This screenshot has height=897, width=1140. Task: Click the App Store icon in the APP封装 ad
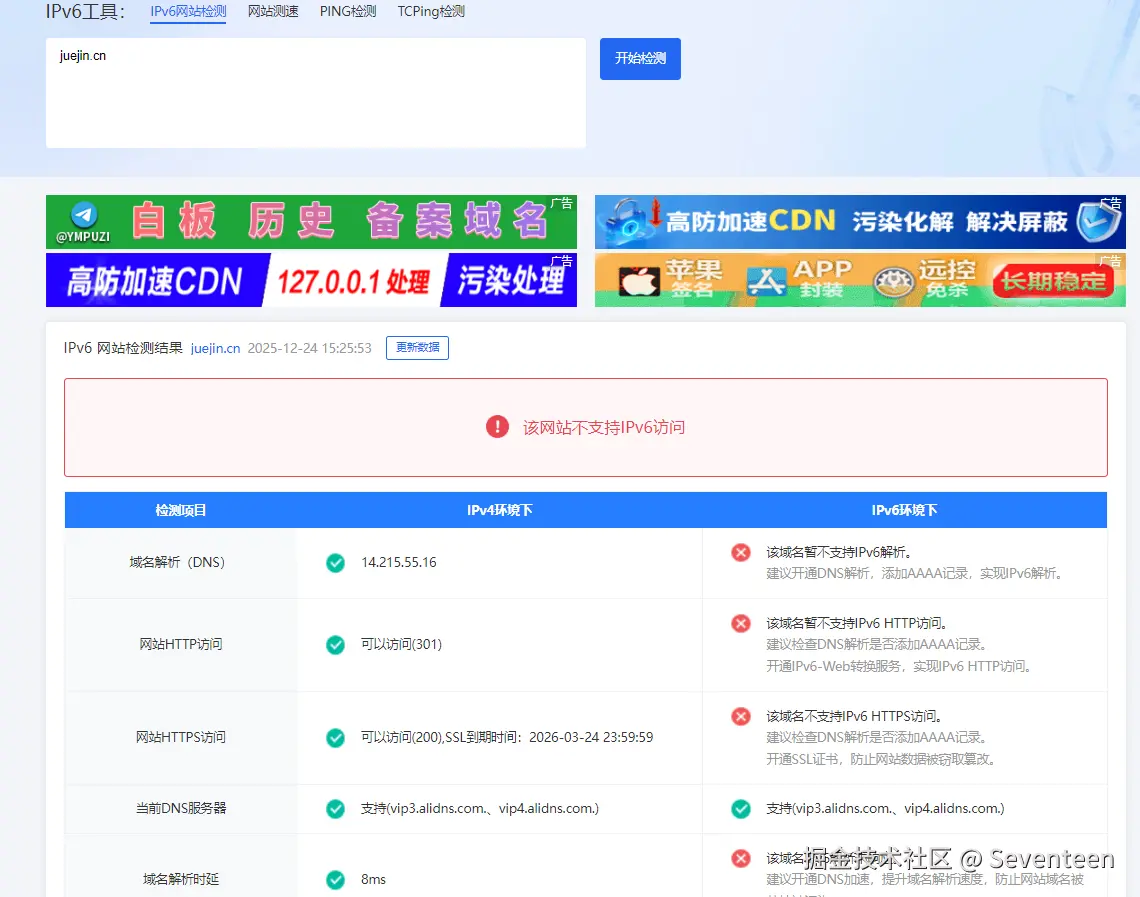coord(767,281)
